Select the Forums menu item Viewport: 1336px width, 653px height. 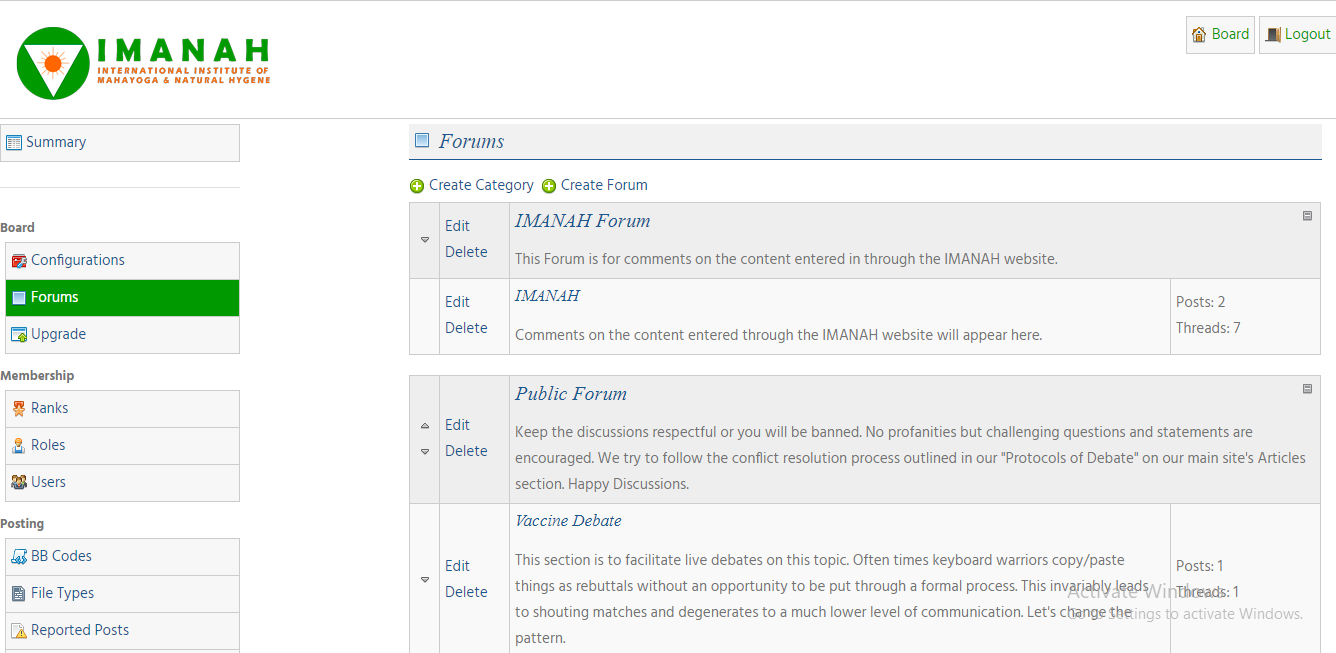(x=122, y=297)
